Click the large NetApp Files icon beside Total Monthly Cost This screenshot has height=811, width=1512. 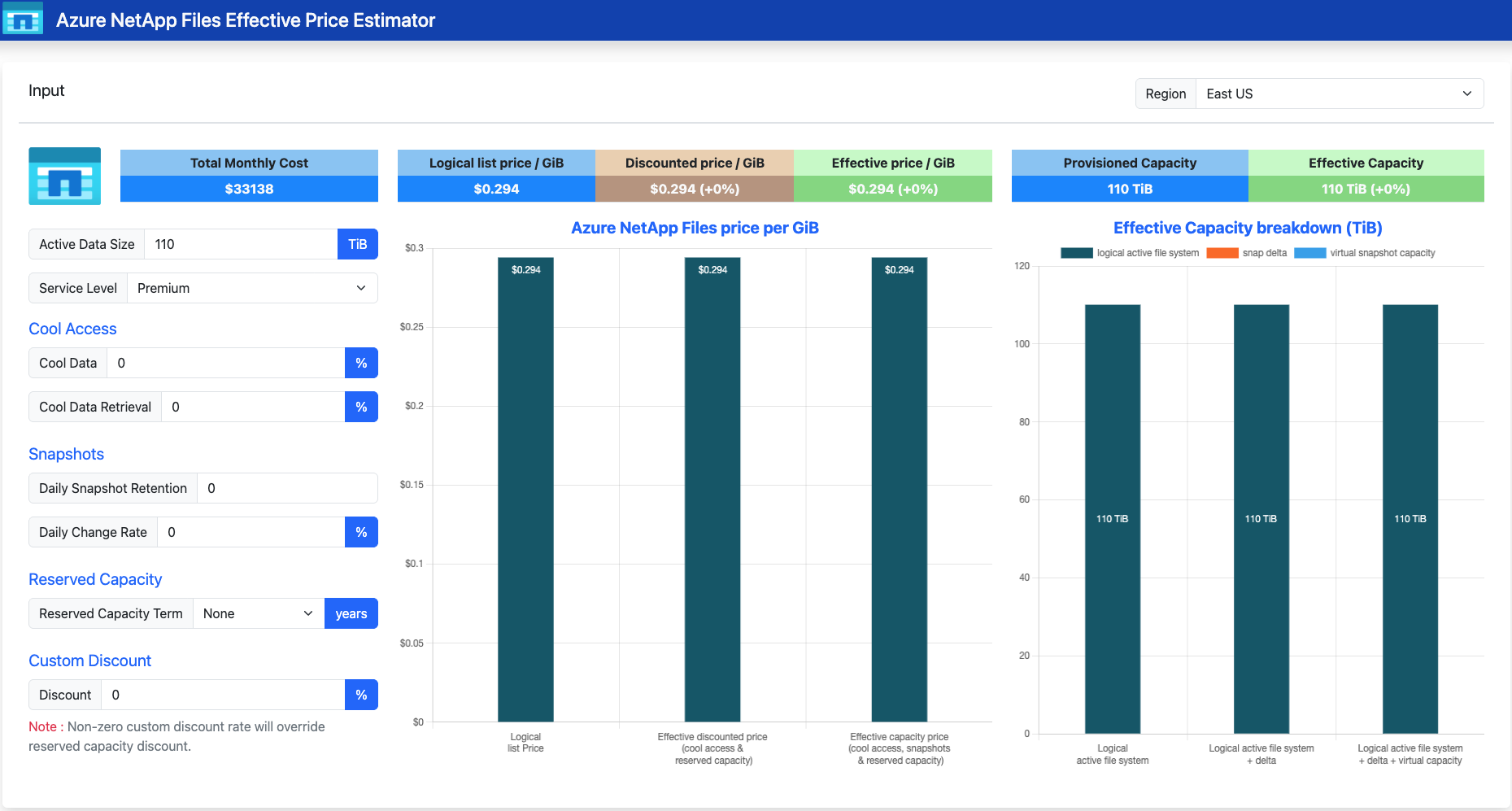pos(65,176)
